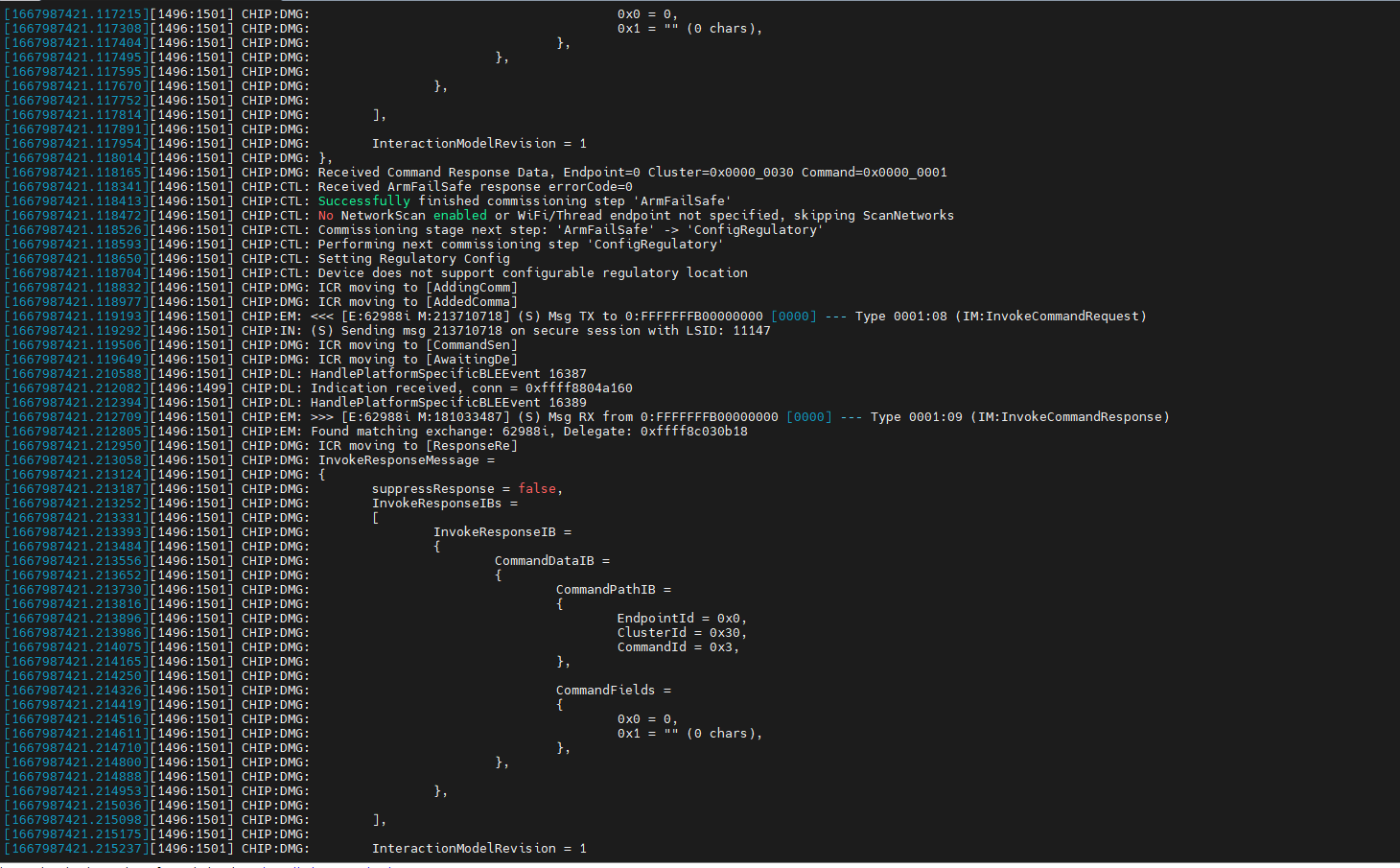Viewport: 1400px width, 868px height.
Task: Click the 'IM:InvokeCommandResponse' Msg RX line
Action: pos(587,417)
